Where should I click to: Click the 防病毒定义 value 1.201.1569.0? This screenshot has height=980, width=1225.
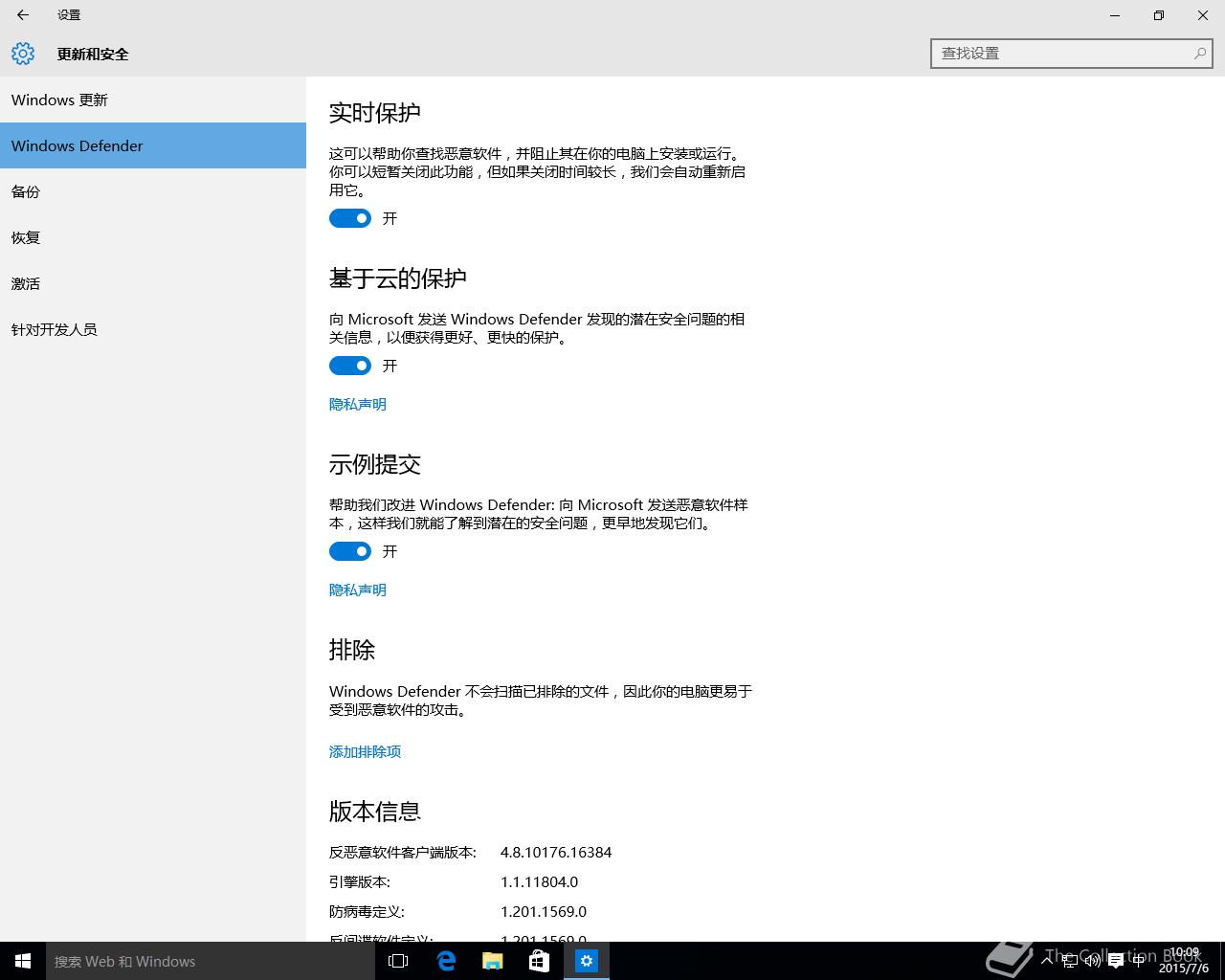click(x=544, y=911)
